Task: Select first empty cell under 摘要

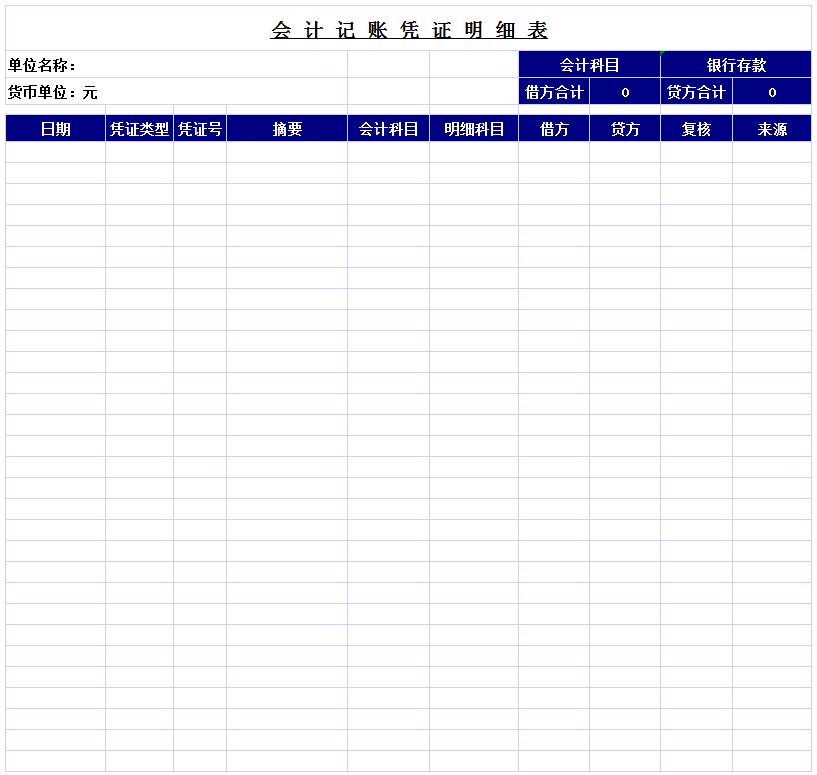Action: coord(287,152)
